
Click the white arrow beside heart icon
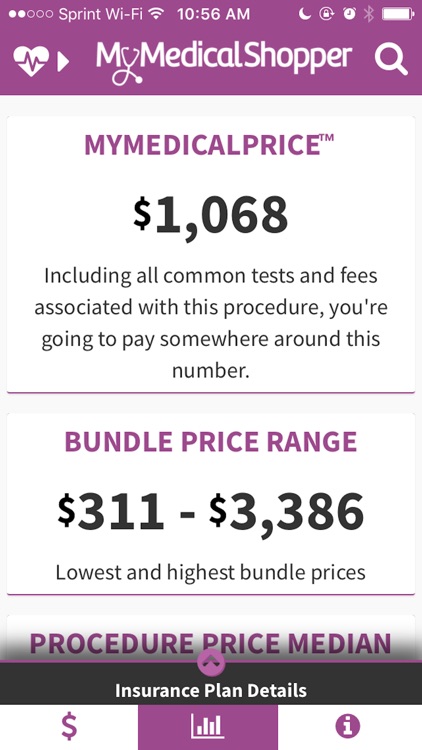(x=63, y=62)
